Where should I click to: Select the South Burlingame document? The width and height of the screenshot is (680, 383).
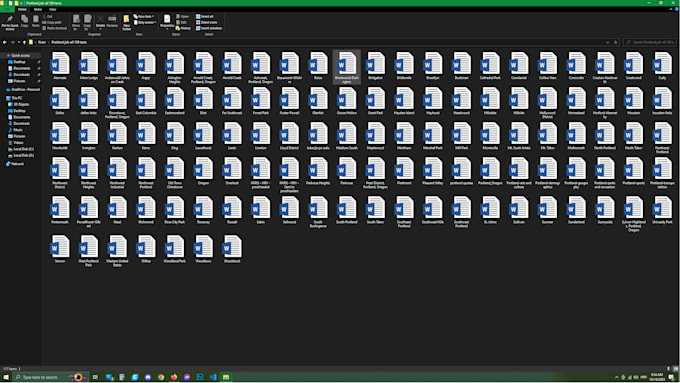(318, 212)
